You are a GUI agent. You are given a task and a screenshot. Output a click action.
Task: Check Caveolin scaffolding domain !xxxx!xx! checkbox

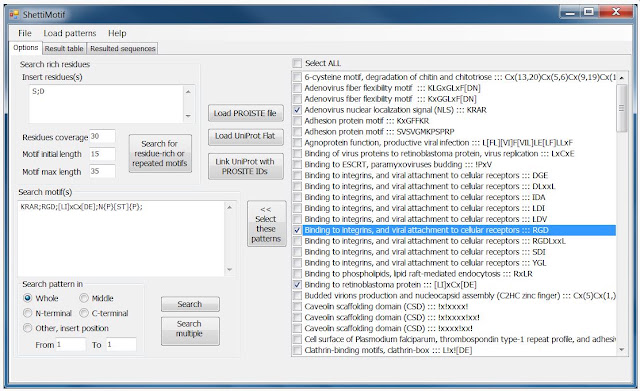click(x=297, y=329)
